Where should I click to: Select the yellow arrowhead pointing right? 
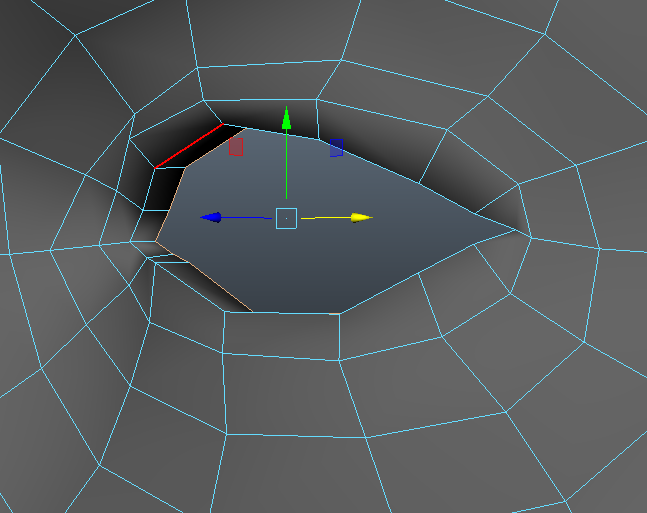tap(361, 217)
